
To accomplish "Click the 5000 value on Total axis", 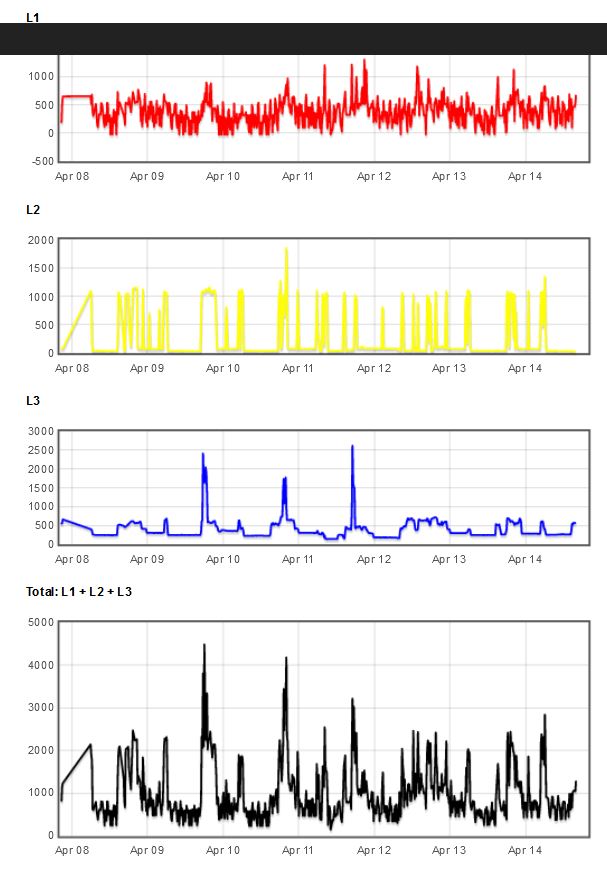I will (41, 622).
